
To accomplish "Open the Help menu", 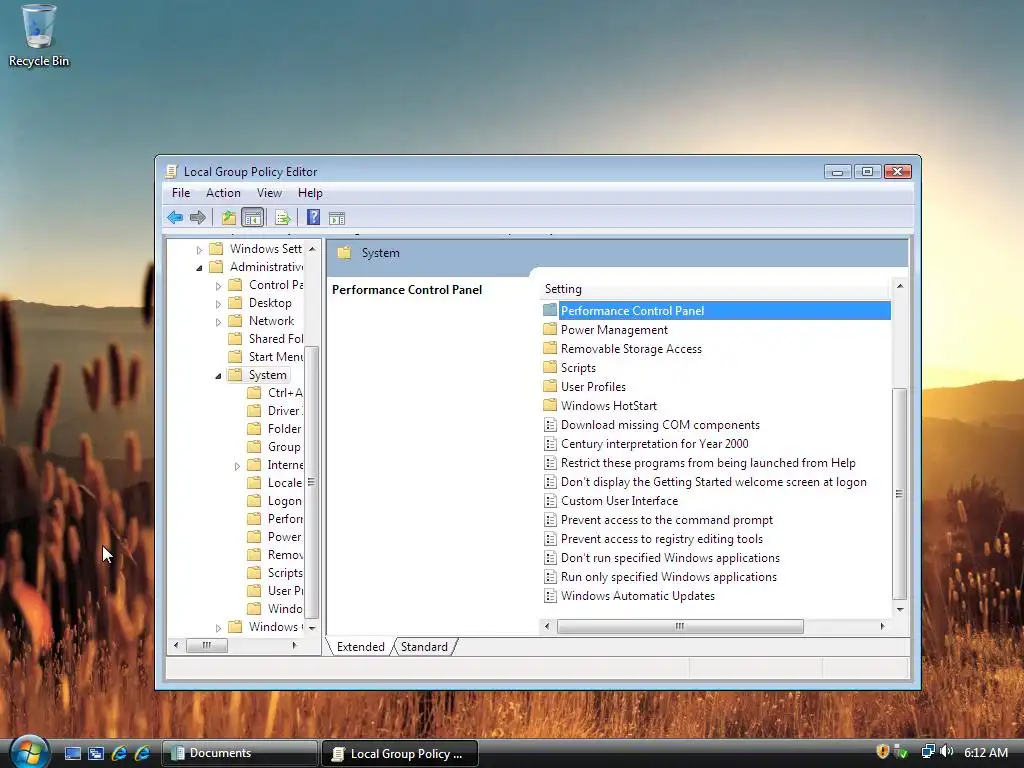I will click(310, 193).
